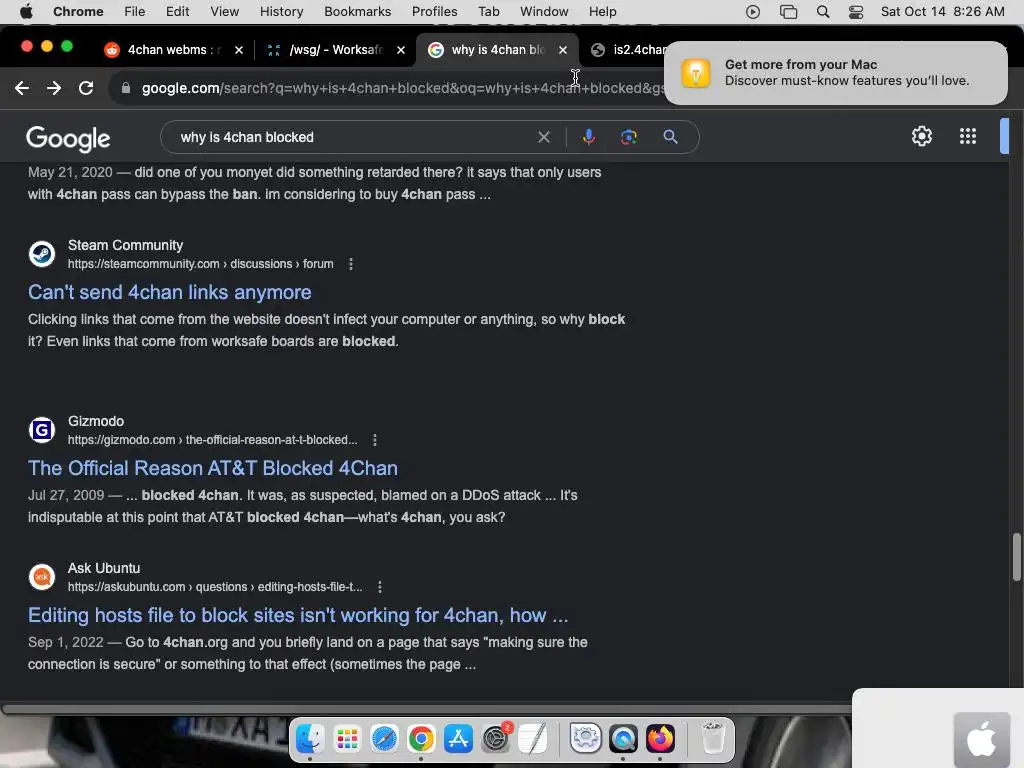Open The Official Reason AT&T Blocked 4Chan
The image size is (1024, 768).
(213, 468)
